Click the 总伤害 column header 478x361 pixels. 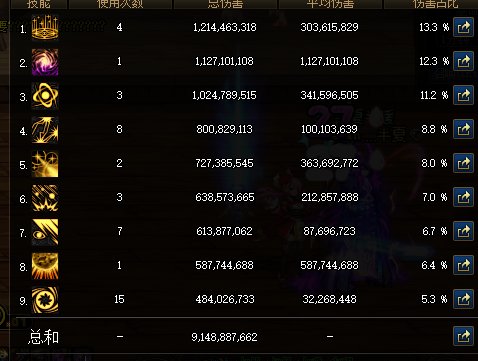point(225,4)
